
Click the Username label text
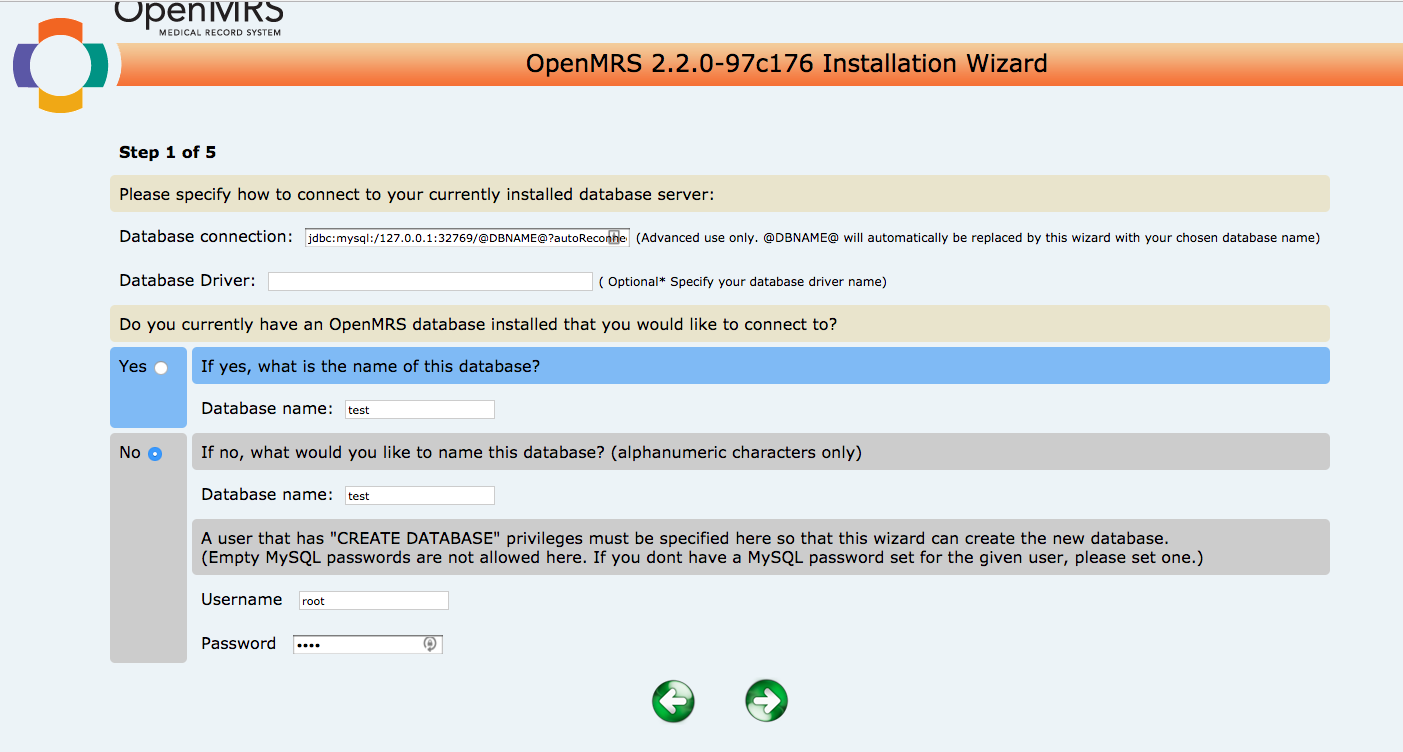pos(241,600)
